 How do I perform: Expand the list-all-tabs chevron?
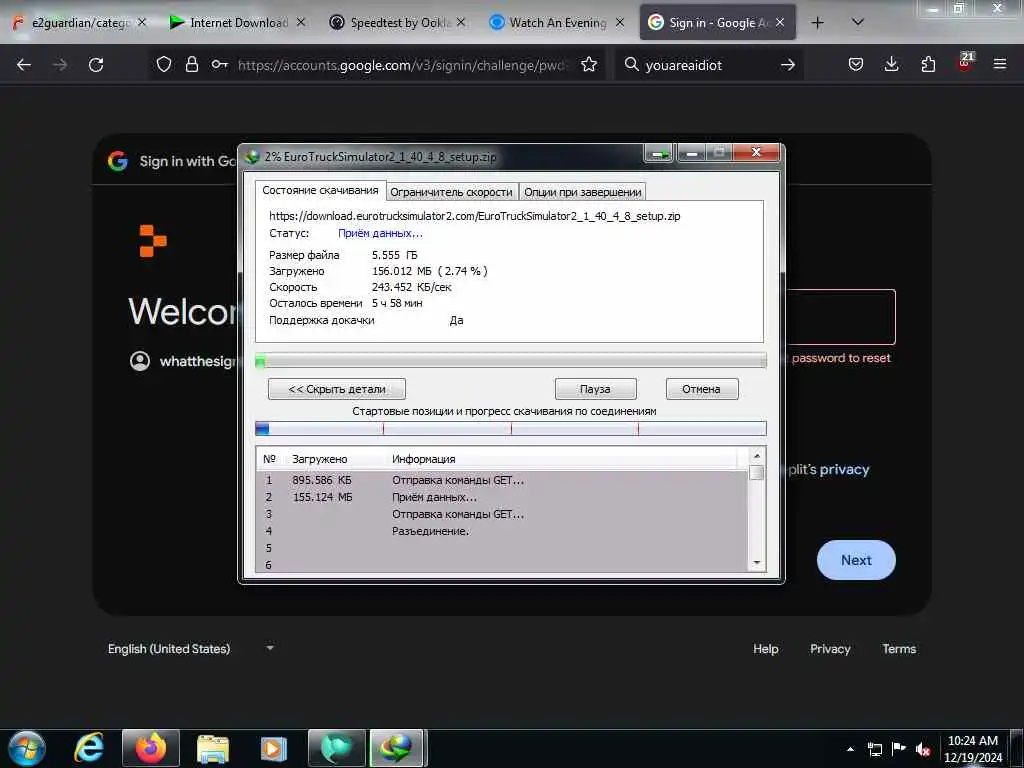click(858, 22)
